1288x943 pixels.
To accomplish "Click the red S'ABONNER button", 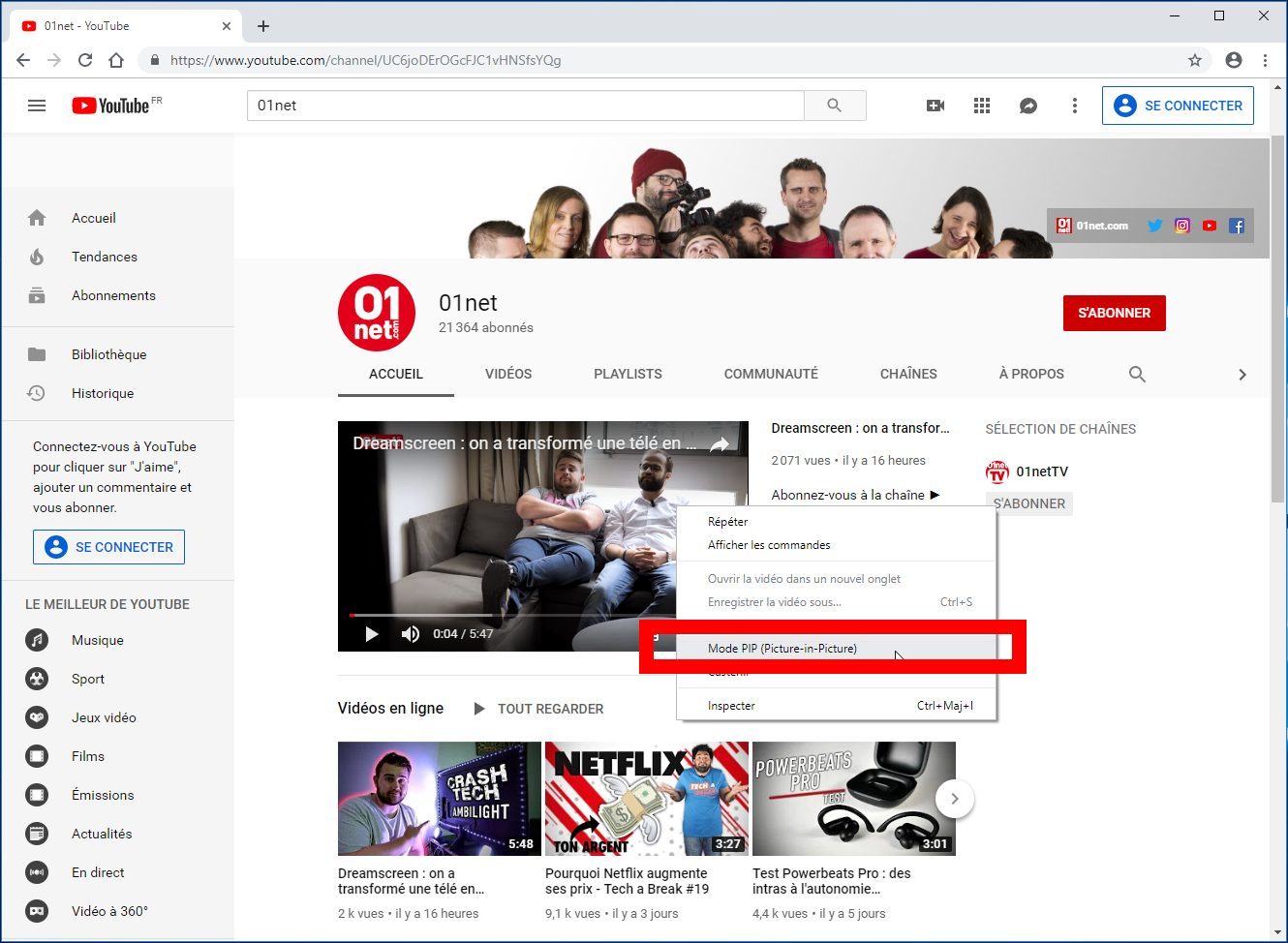I will [1115, 313].
